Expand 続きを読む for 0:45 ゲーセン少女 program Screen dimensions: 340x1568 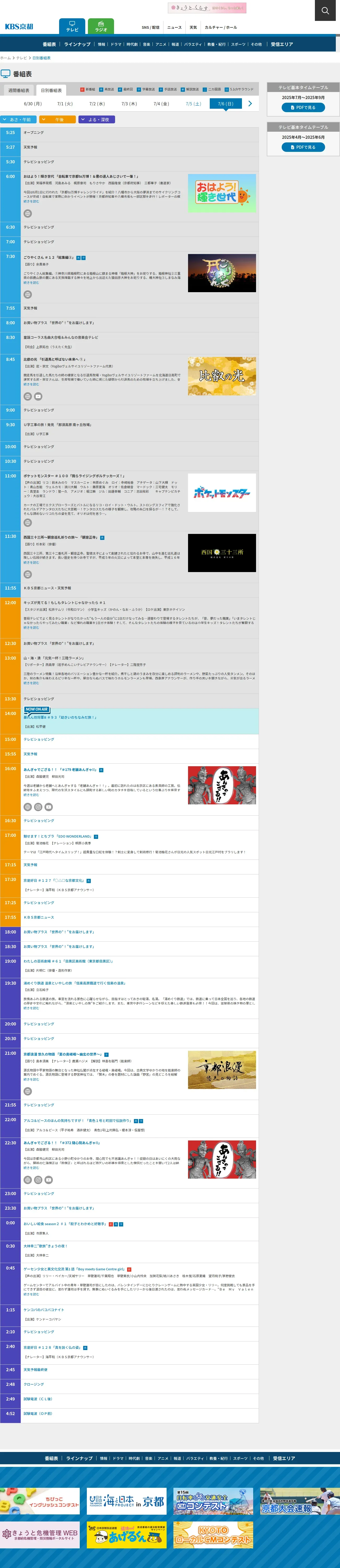(31, 1295)
